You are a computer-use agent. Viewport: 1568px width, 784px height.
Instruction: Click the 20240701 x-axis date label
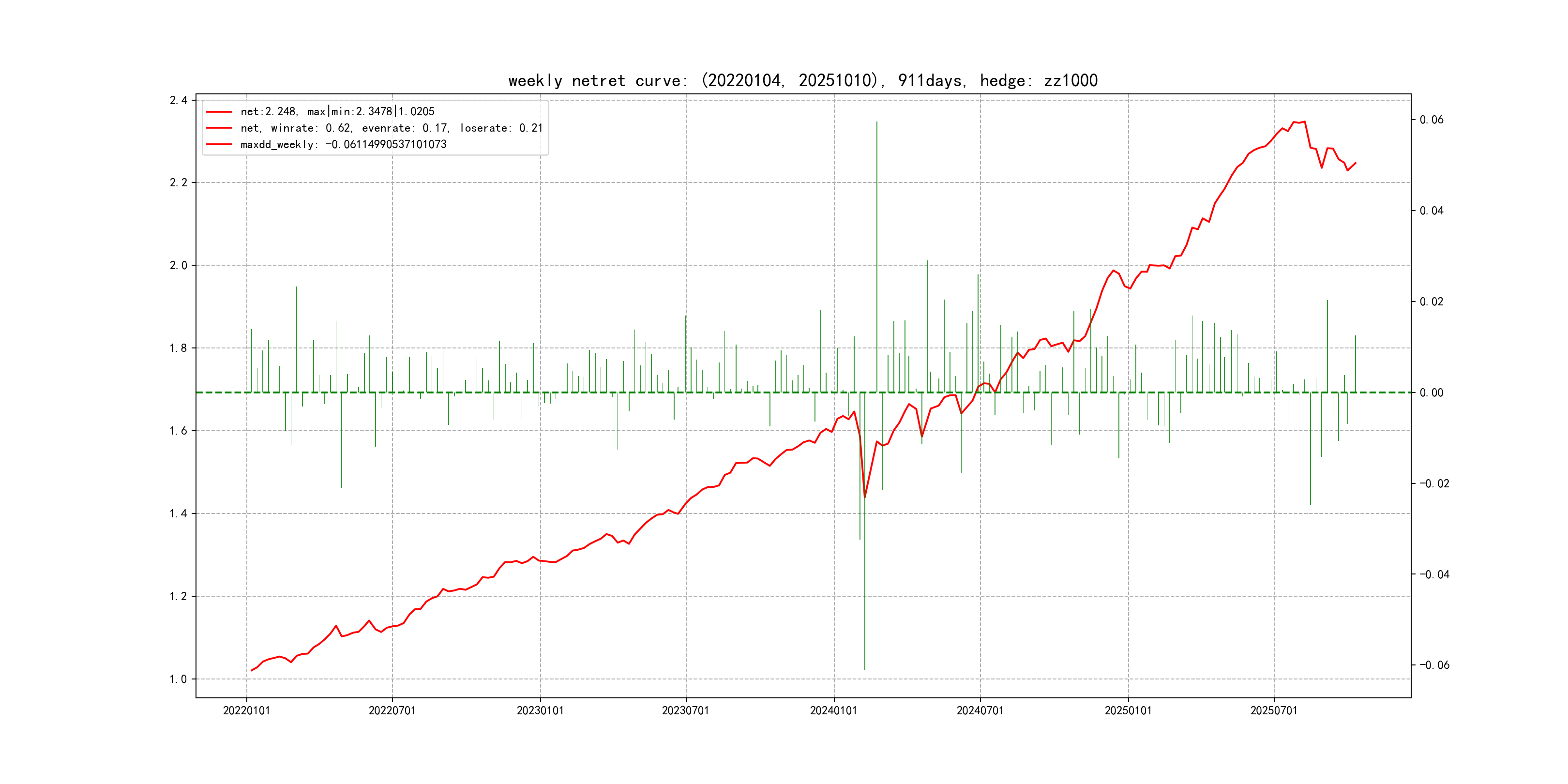[x=980, y=711]
